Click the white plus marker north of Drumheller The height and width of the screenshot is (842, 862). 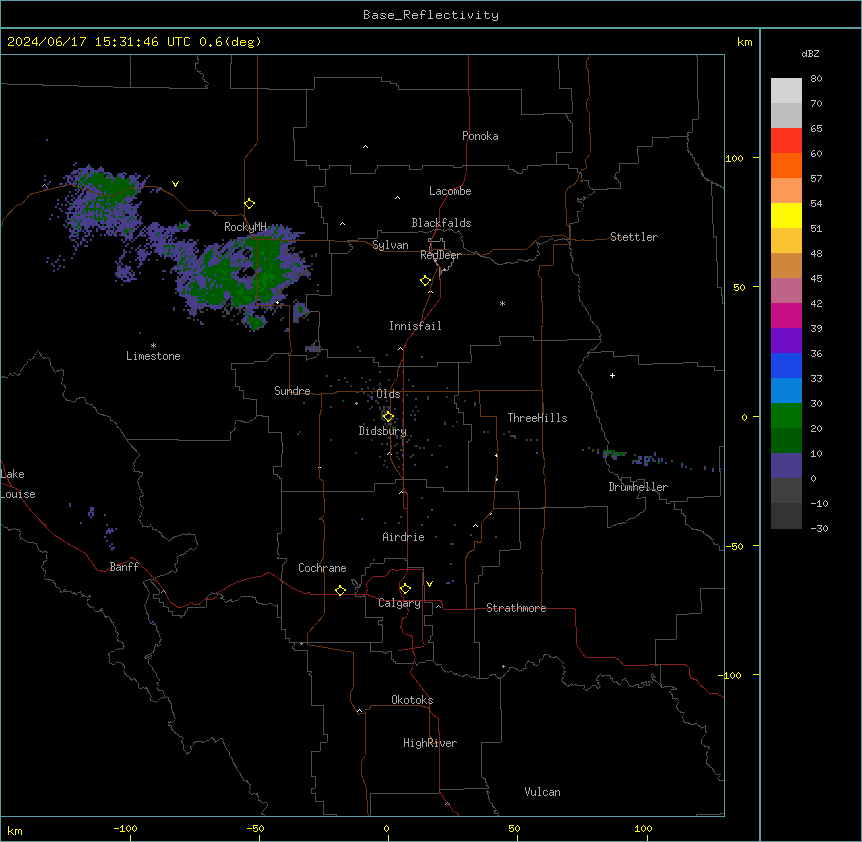[x=612, y=375]
